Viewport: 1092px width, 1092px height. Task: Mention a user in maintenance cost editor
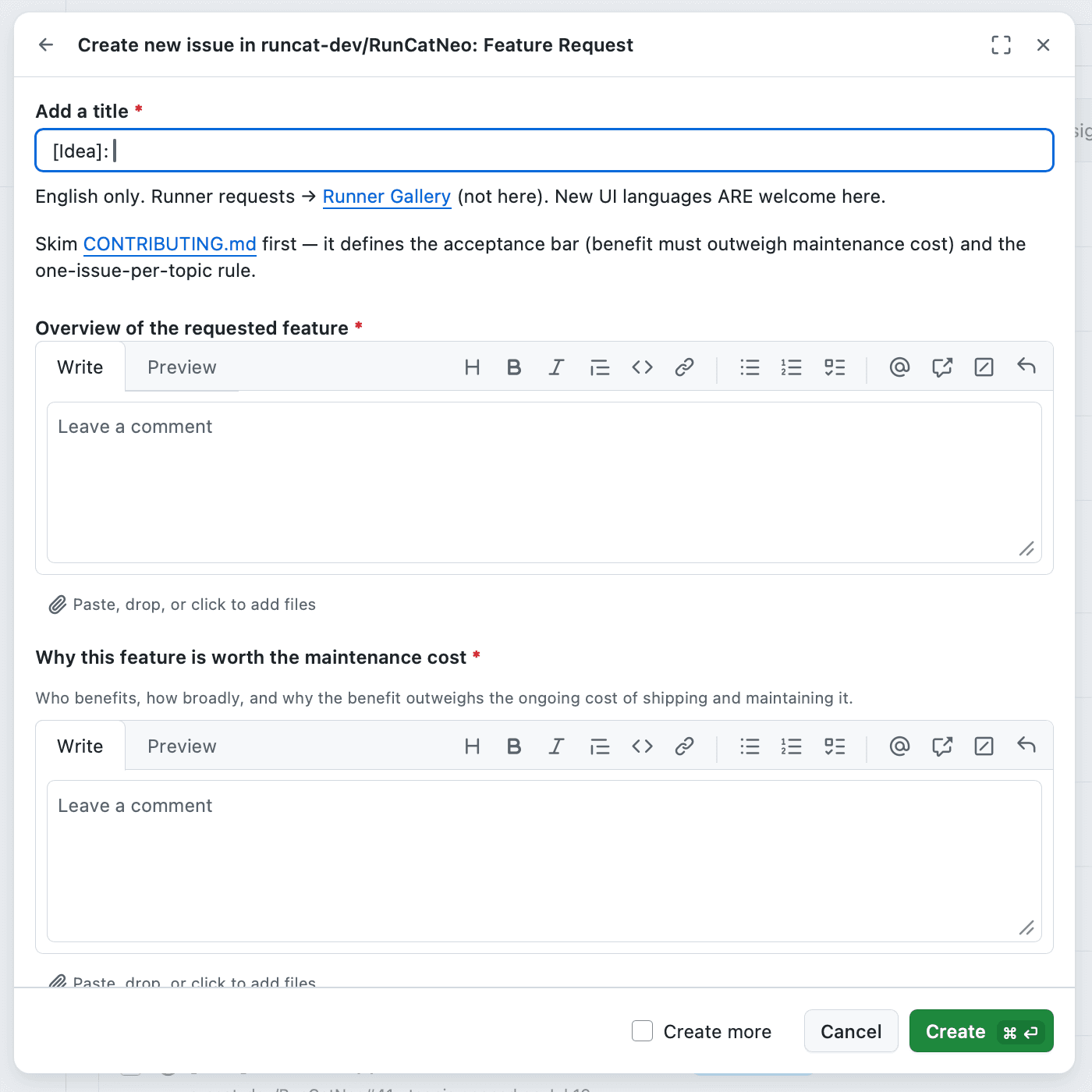[x=899, y=746]
